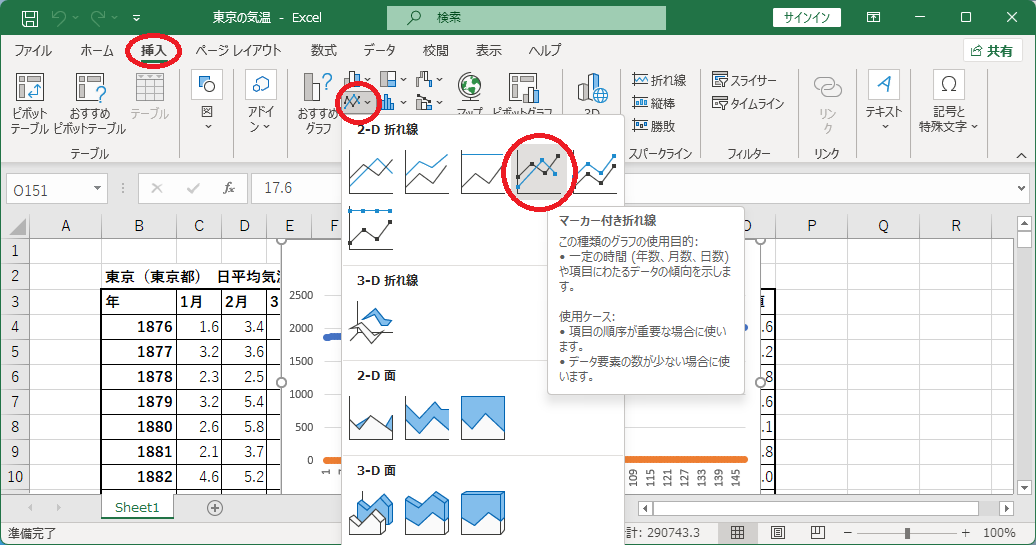Select the 2-D area chart icon

(371, 418)
